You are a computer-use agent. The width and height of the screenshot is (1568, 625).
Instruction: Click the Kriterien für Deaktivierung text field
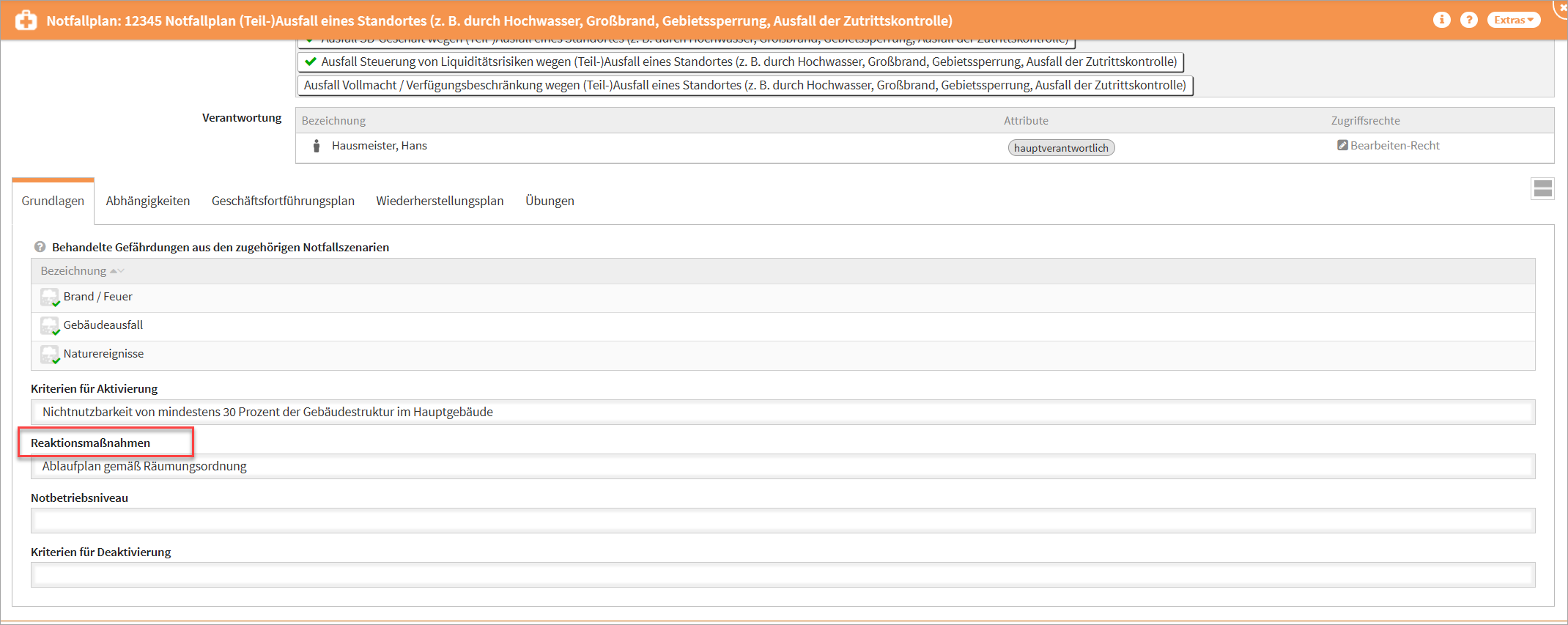[783, 575]
